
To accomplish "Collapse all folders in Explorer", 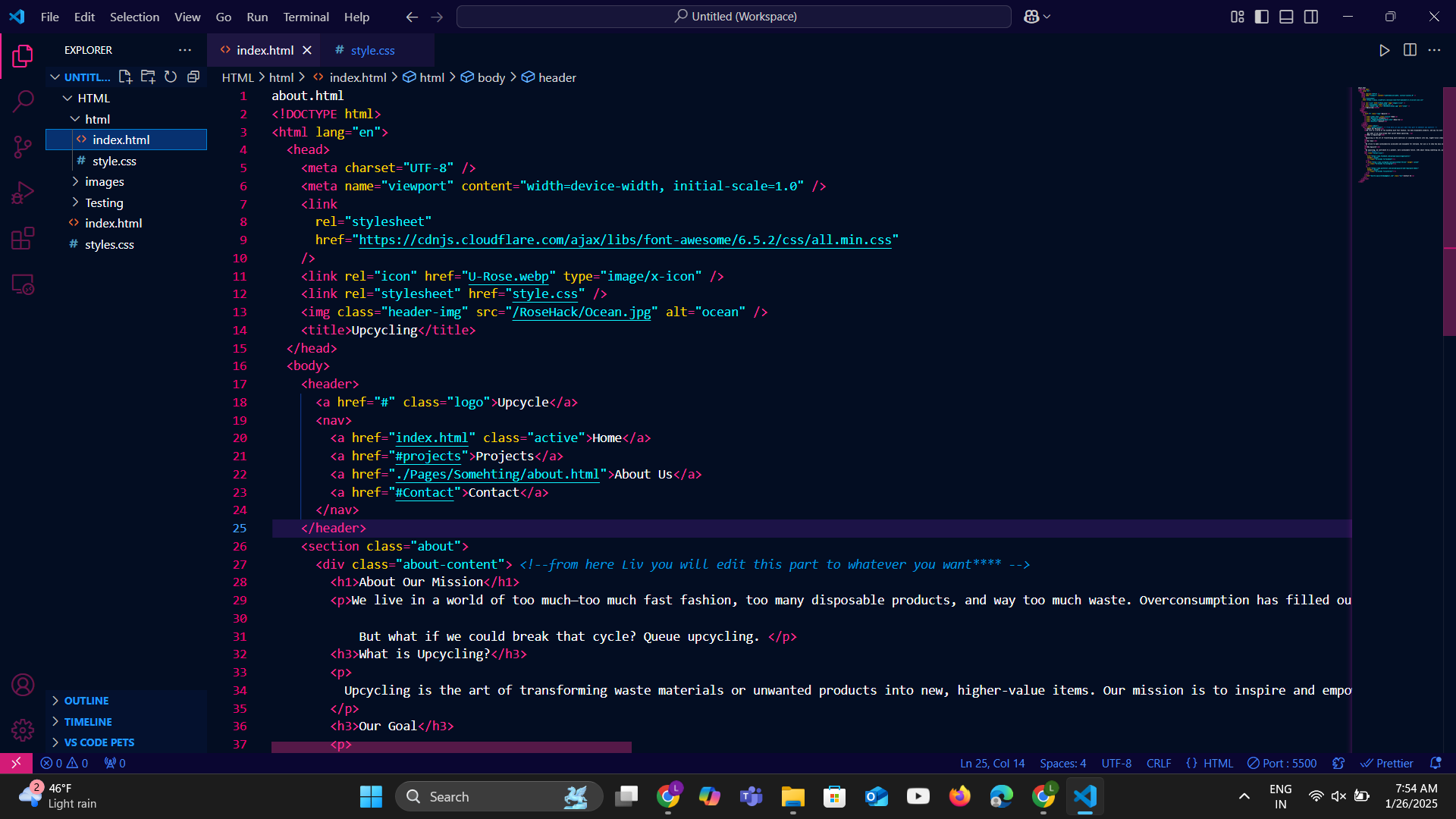I will (x=193, y=77).
